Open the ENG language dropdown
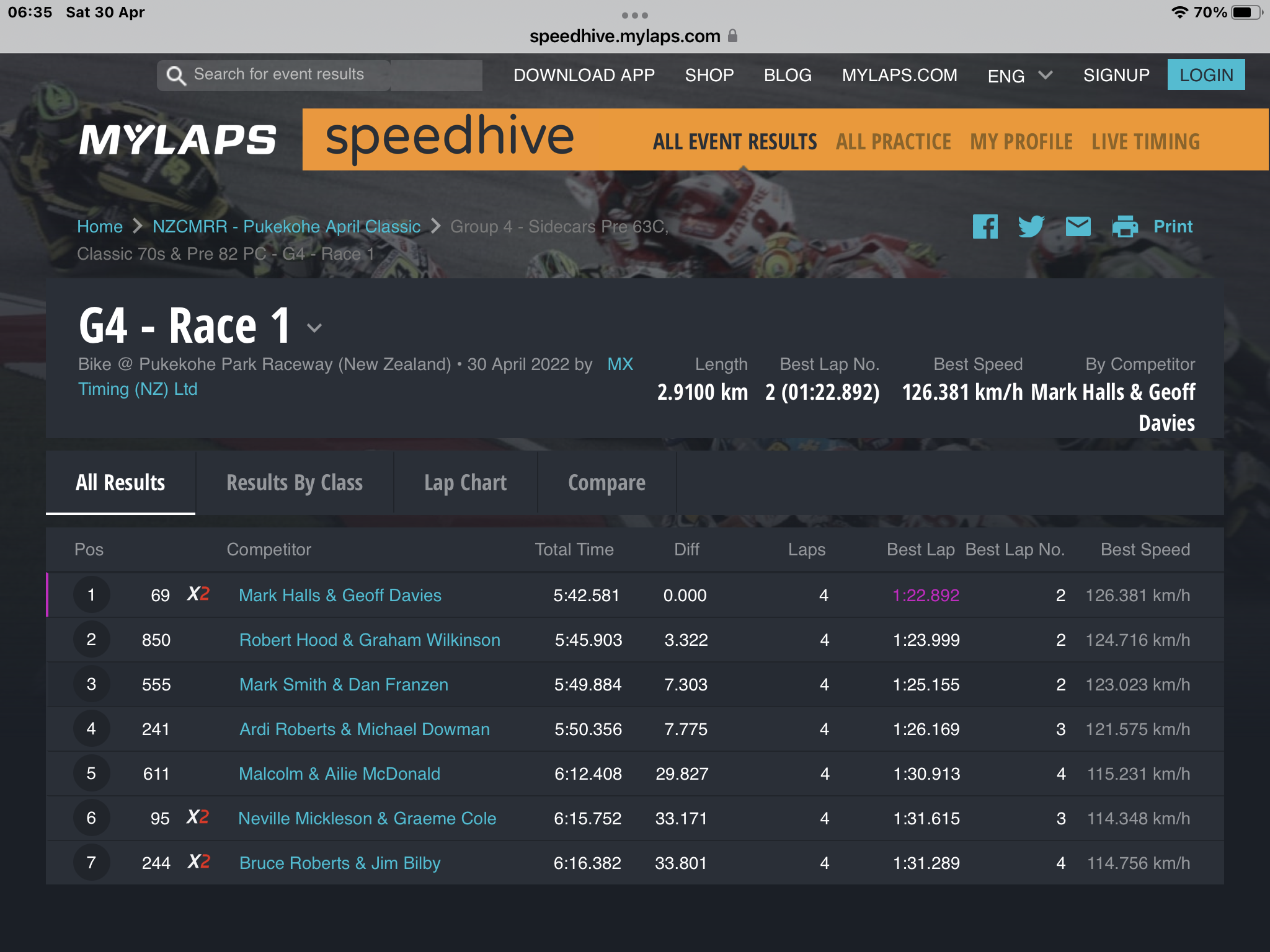 pos(1020,76)
